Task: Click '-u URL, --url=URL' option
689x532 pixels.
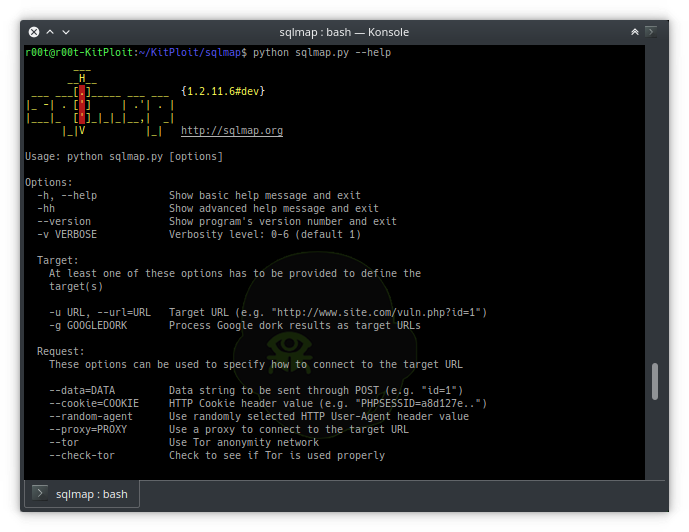Action: tap(100, 312)
